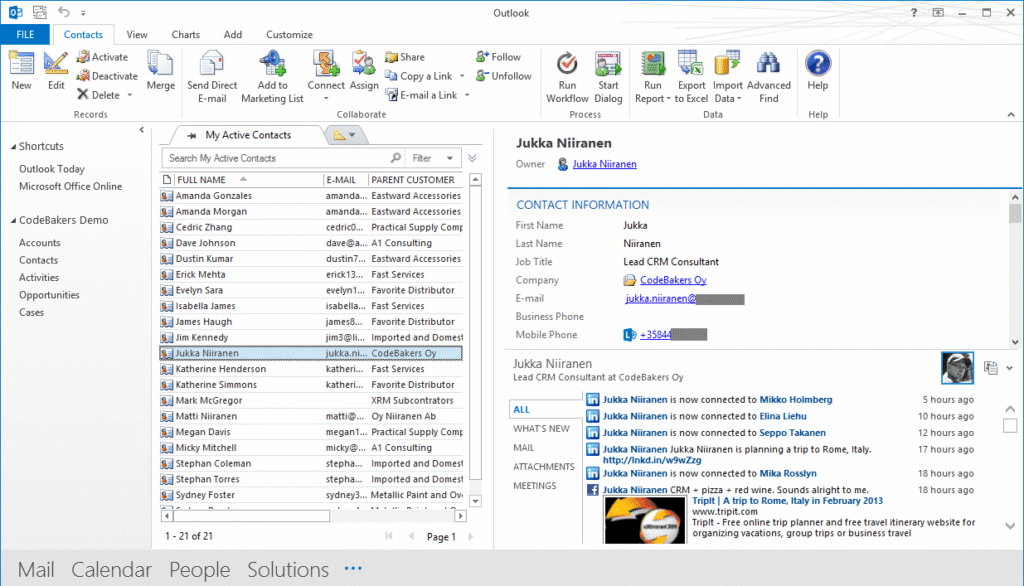Image resolution: width=1024 pixels, height=586 pixels.
Task: Open the Add ribbon tab
Action: [232, 35]
